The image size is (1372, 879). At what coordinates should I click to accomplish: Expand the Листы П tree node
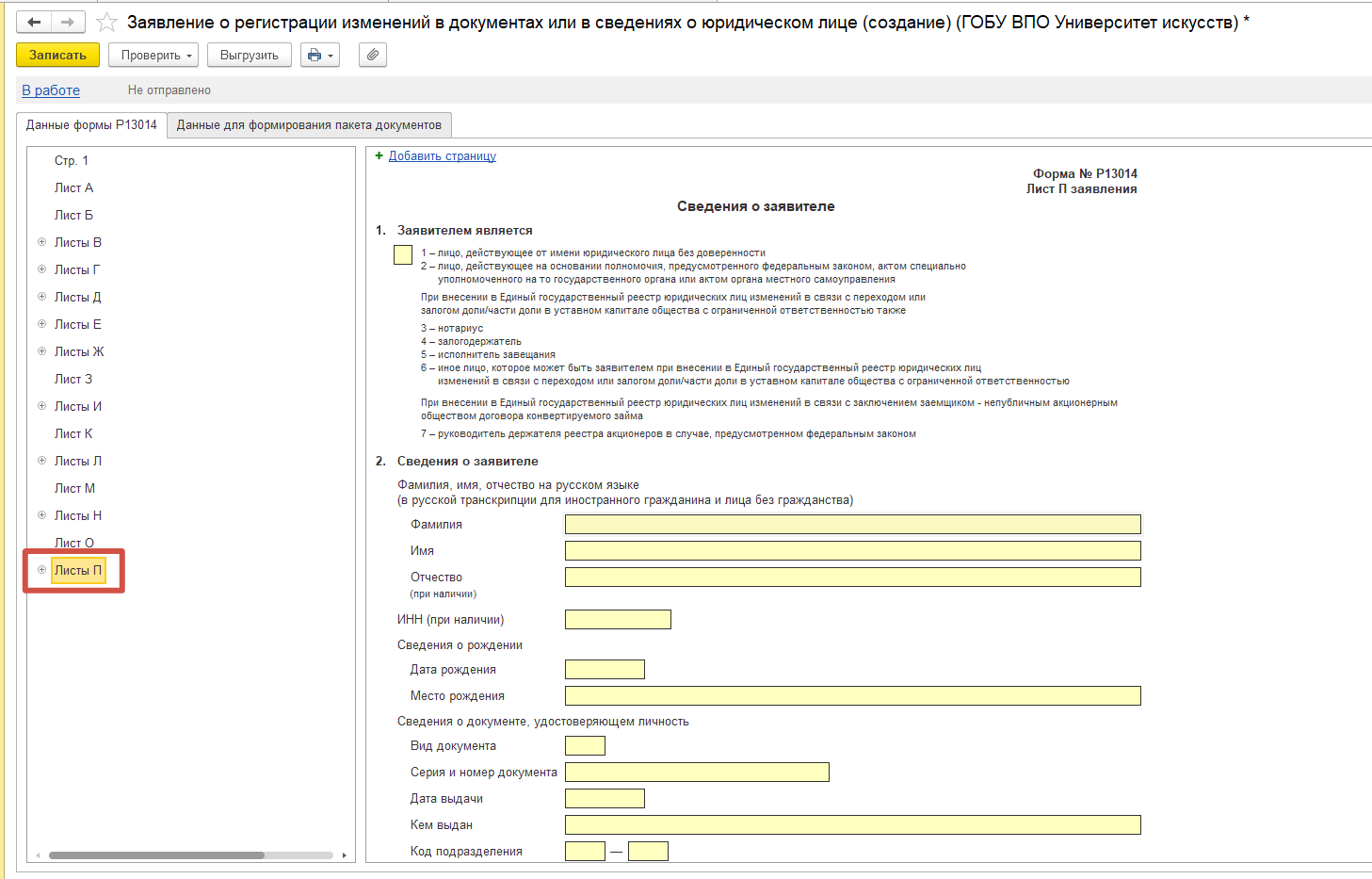click(x=41, y=570)
